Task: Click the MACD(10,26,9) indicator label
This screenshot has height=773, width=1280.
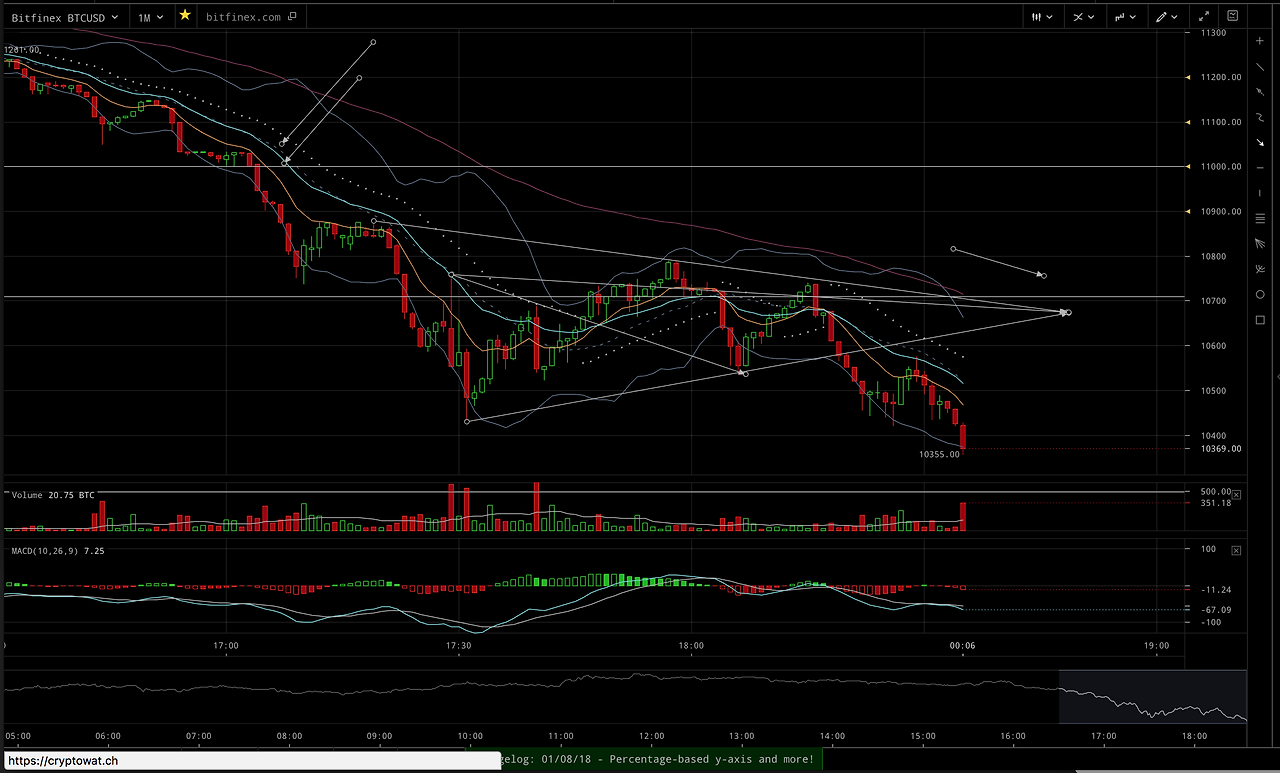Action: (x=59, y=551)
